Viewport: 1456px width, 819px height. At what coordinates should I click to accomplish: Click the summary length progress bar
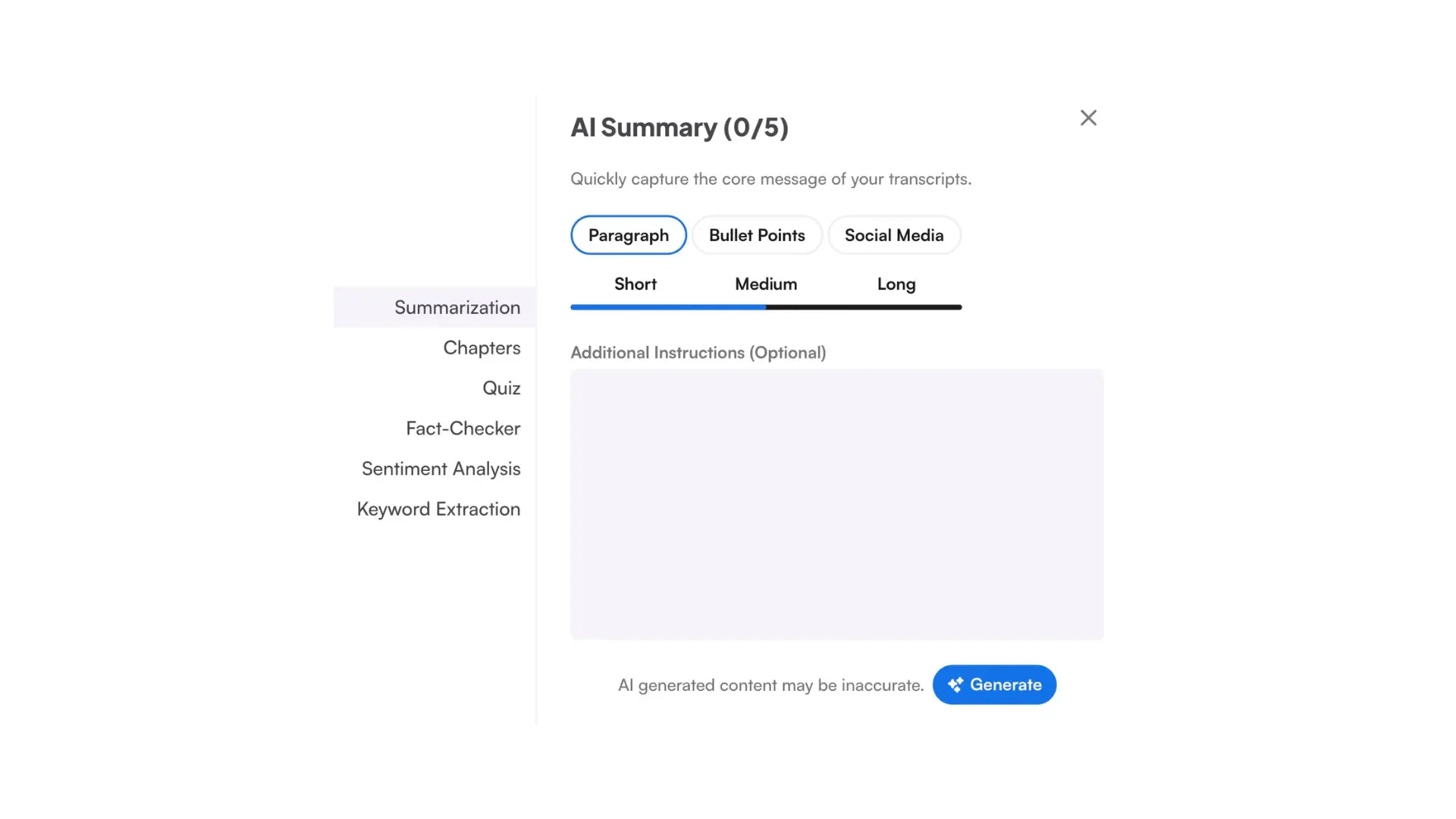(766, 307)
